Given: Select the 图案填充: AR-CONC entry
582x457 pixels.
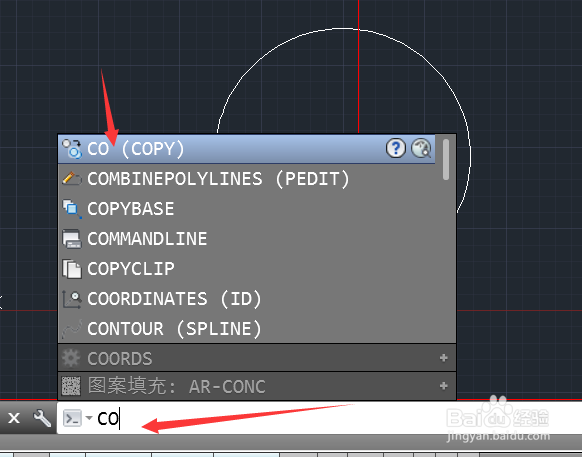Looking at the screenshot, I should tap(257, 386).
